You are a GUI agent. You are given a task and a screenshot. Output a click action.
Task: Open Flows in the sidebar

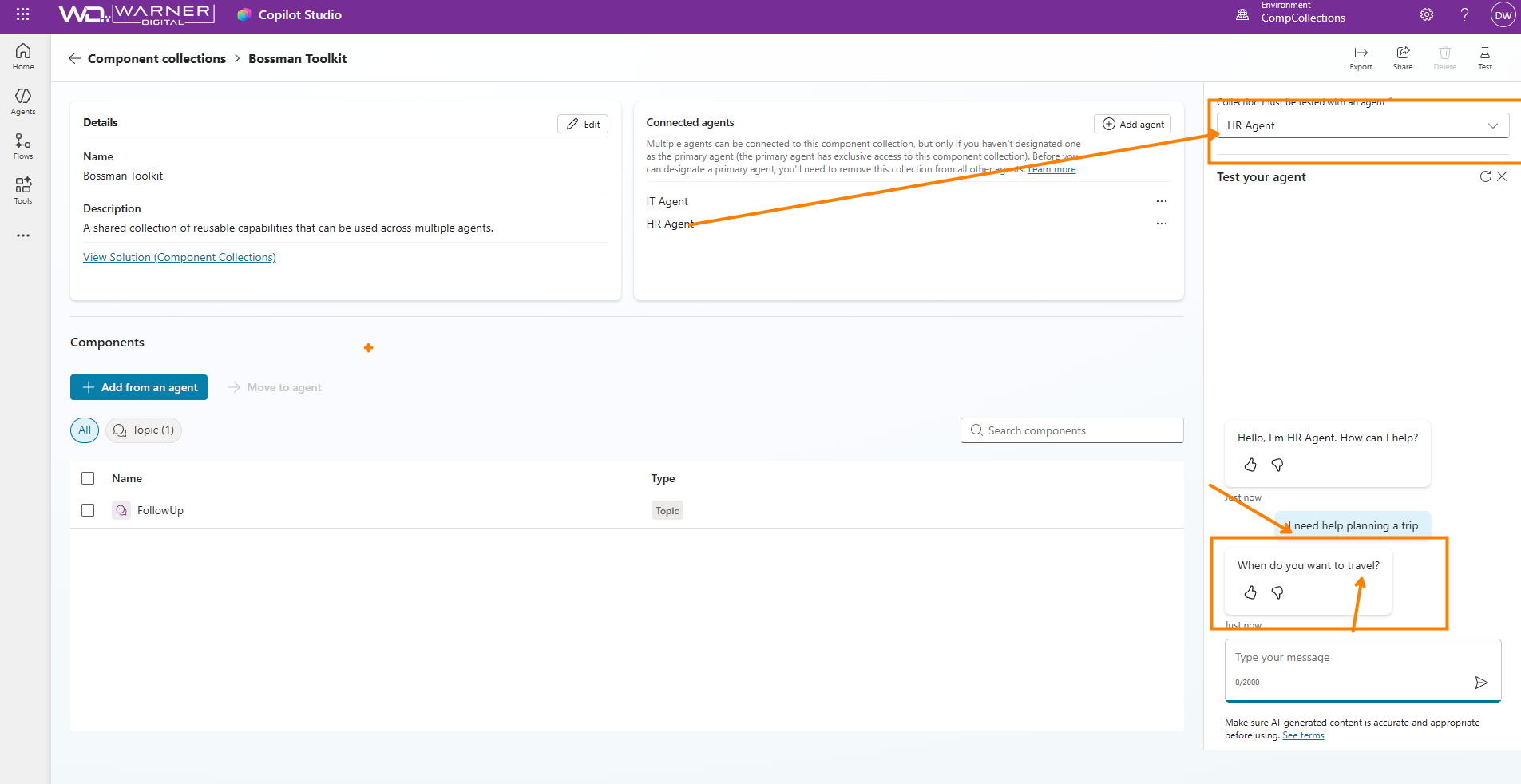[23, 145]
